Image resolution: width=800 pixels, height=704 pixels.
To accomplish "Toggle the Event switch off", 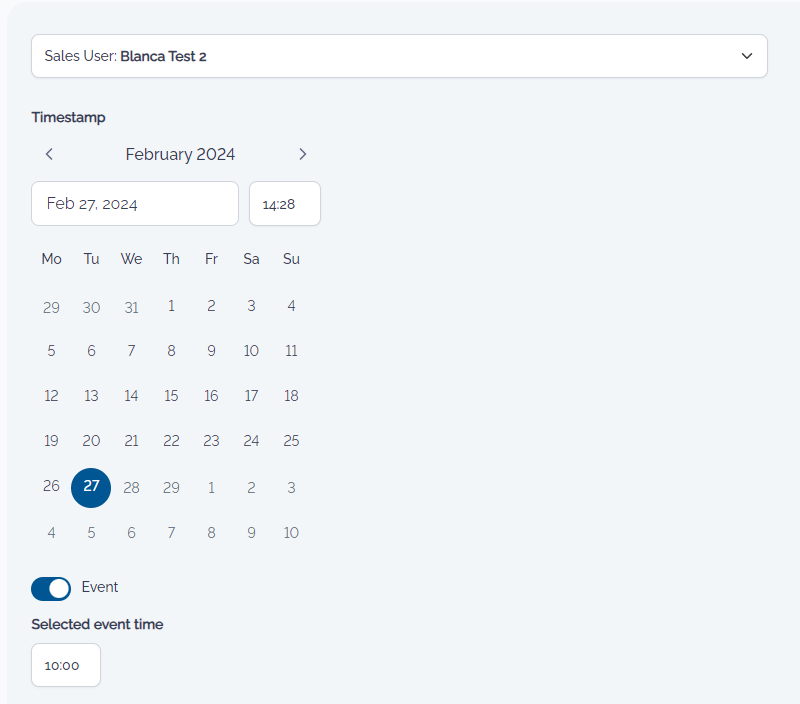I will [51, 589].
